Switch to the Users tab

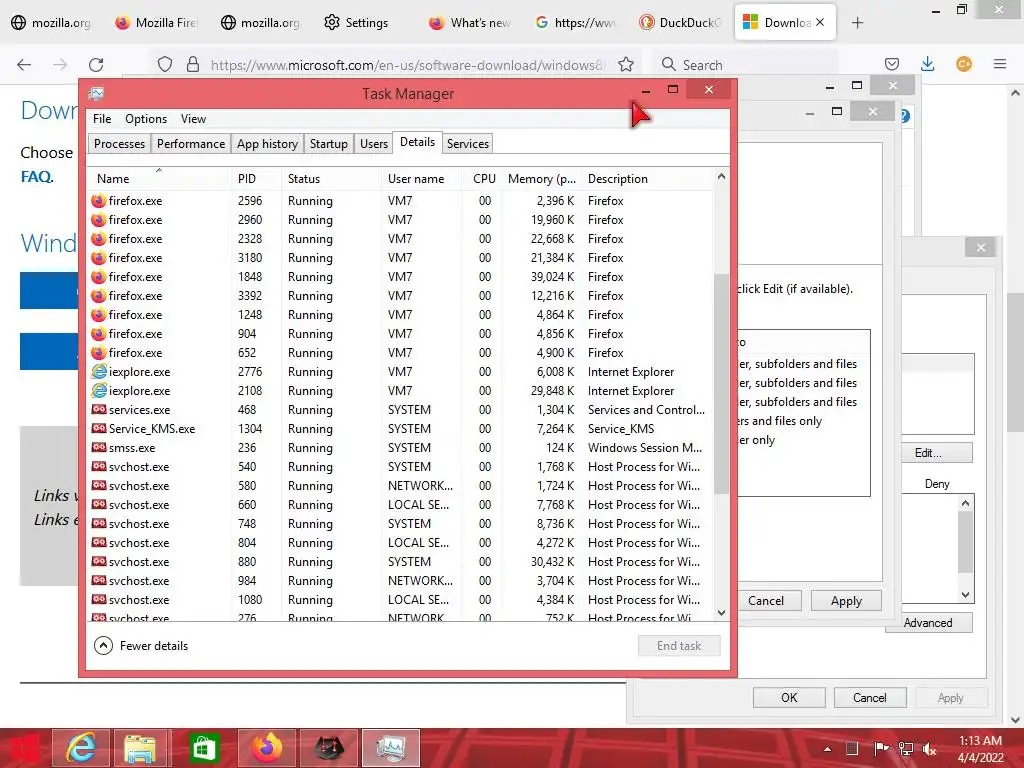[x=374, y=144]
